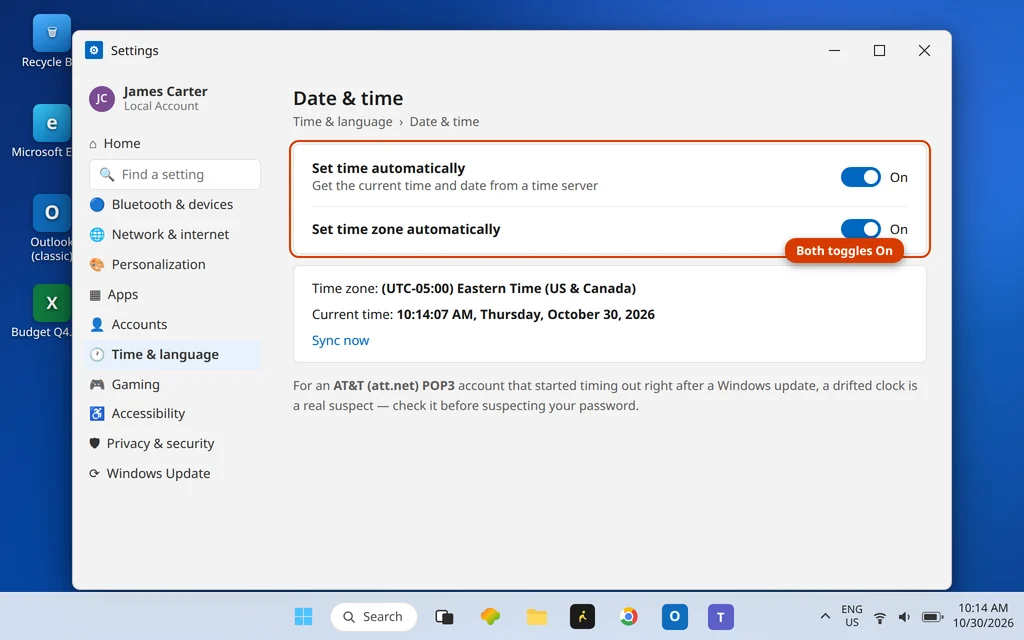This screenshot has width=1024, height=640.
Task: Click the battery tray icon
Action: click(x=932, y=617)
